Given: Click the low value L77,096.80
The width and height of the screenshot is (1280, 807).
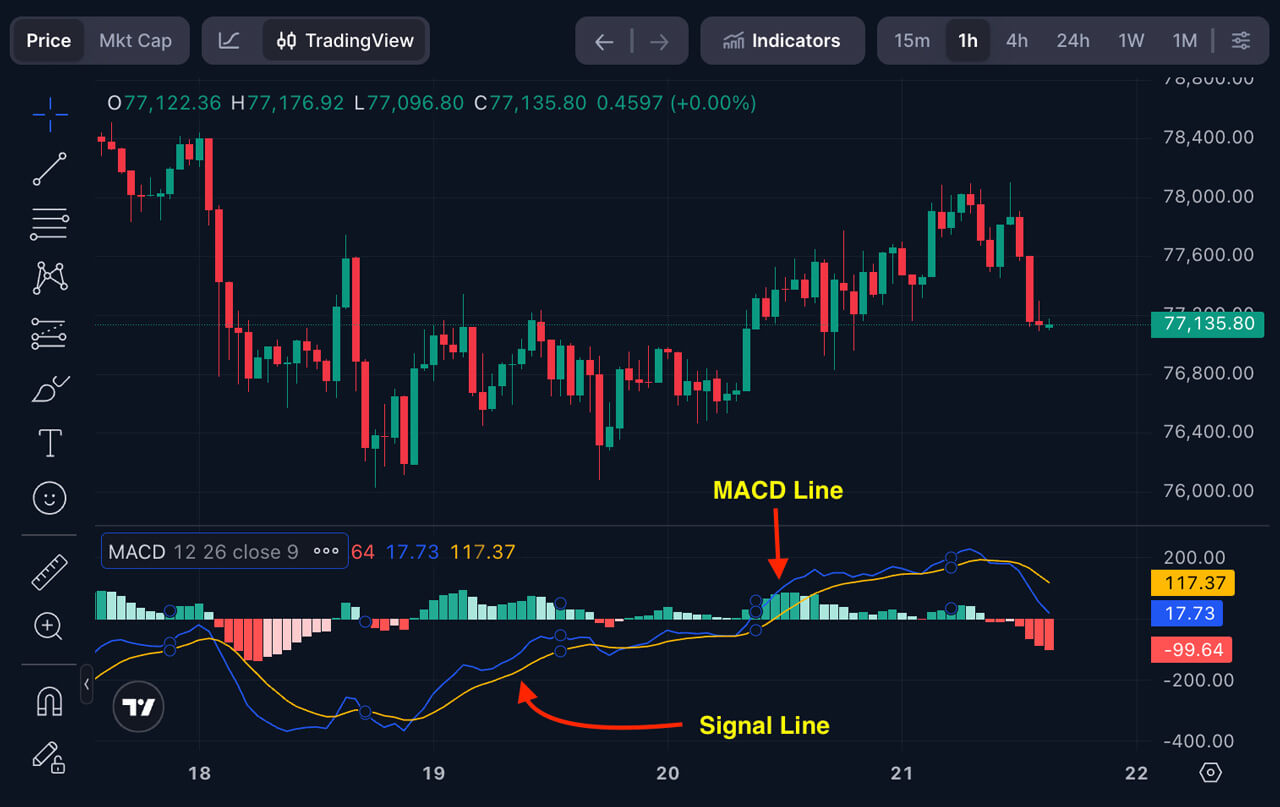Looking at the screenshot, I should point(408,103).
